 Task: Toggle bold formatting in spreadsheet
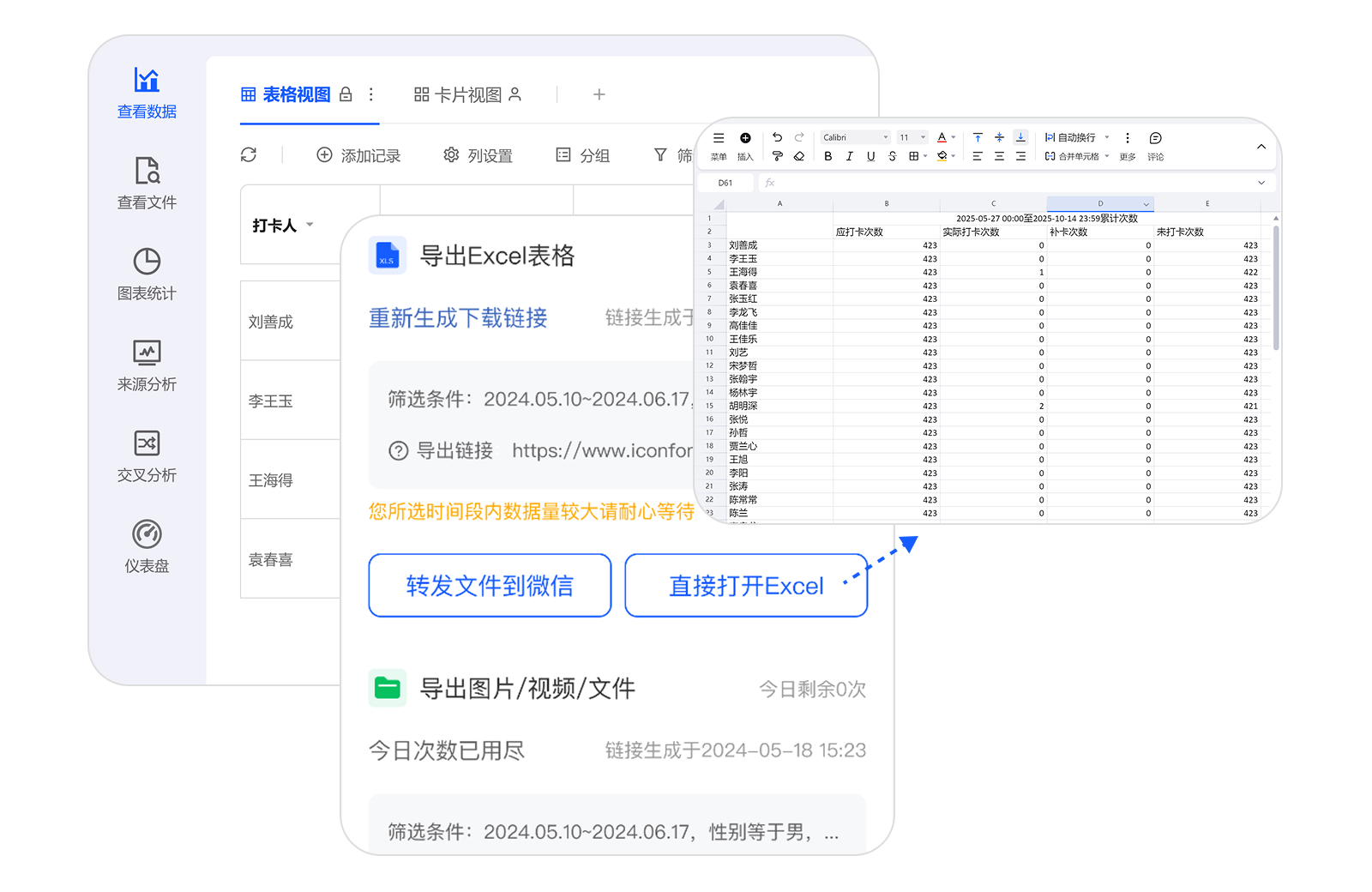tap(827, 156)
